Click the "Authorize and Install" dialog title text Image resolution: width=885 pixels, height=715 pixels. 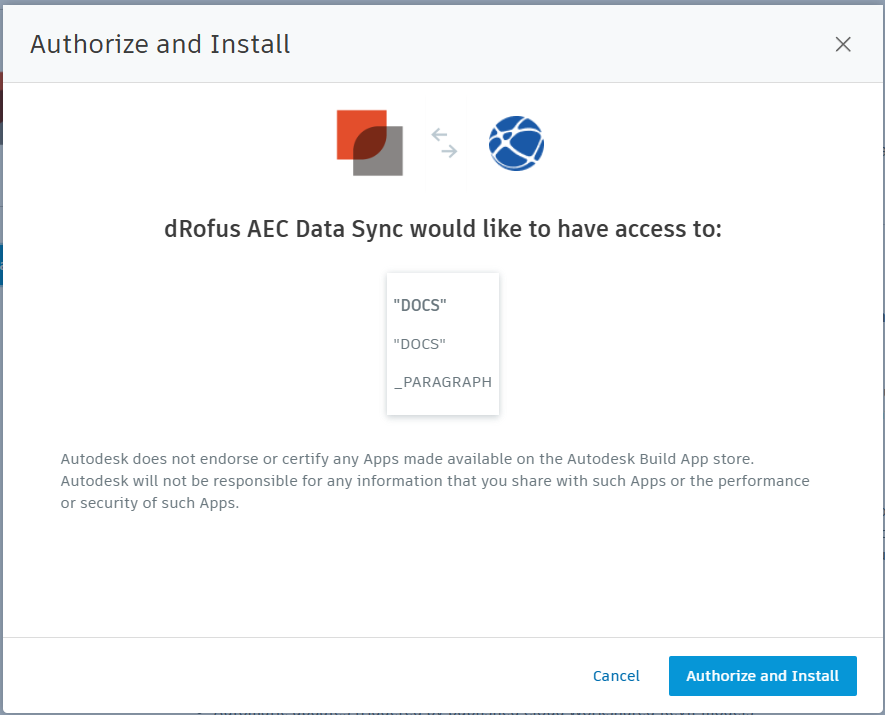point(160,45)
